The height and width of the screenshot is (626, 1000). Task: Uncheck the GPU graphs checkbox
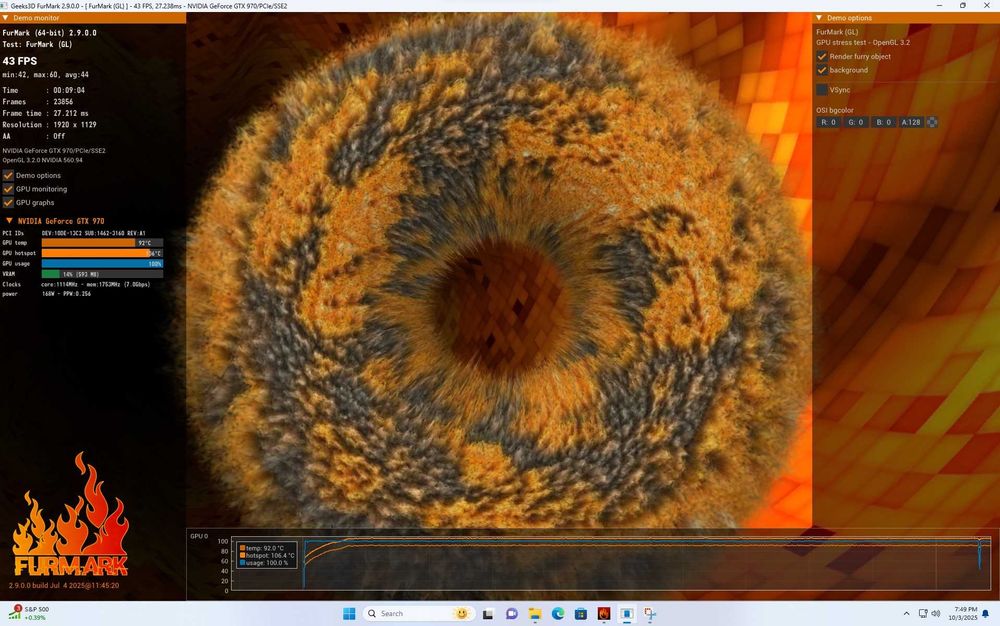coord(8,203)
